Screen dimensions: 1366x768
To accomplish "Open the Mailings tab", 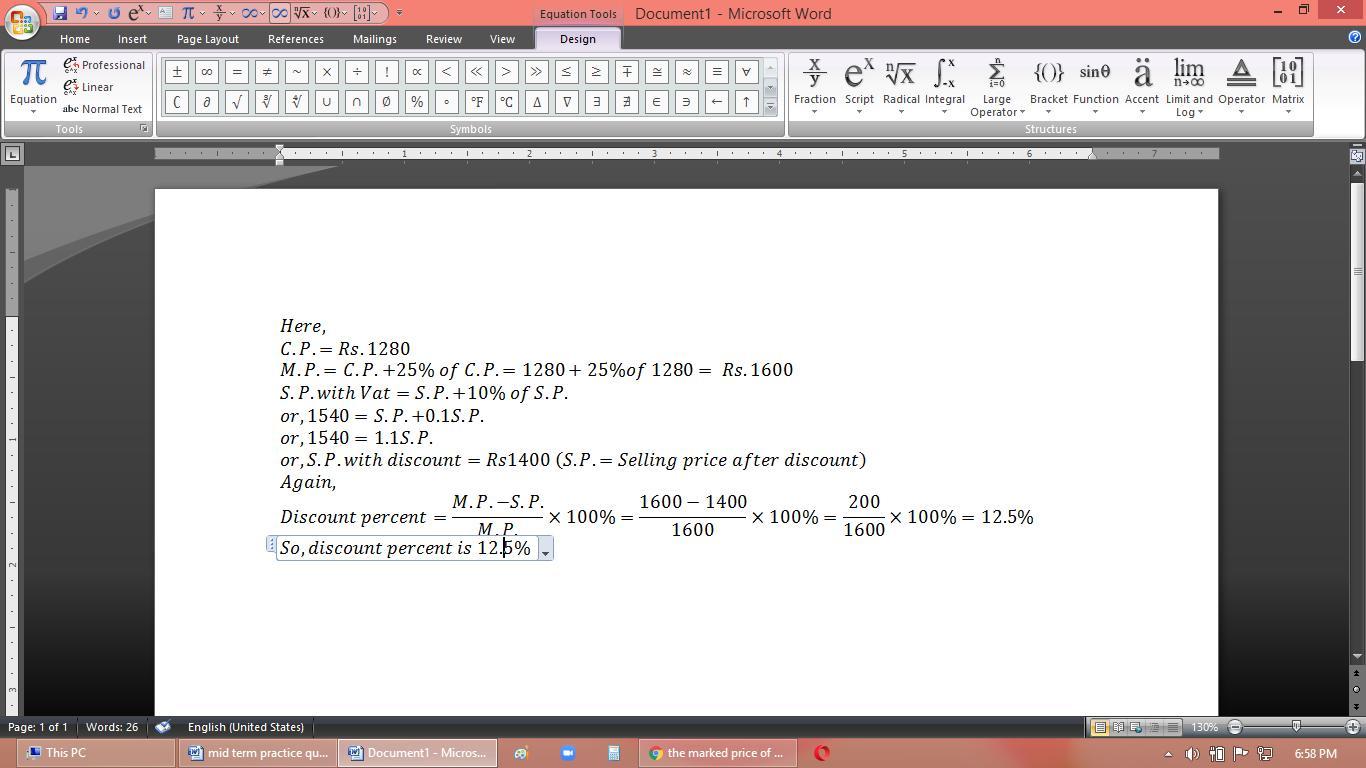I will click(375, 39).
